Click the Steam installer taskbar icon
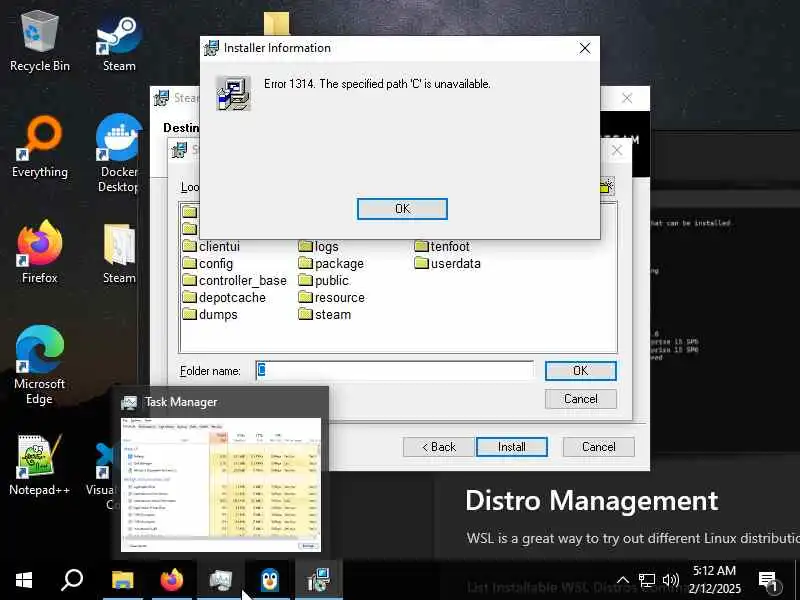 (318, 580)
